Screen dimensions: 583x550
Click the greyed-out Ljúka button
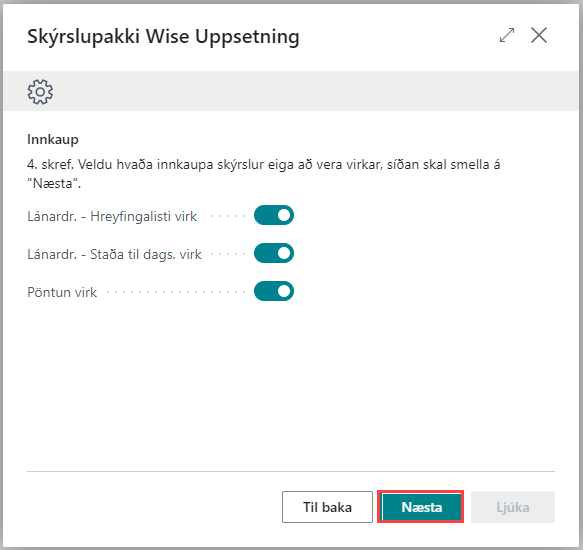pos(513,507)
